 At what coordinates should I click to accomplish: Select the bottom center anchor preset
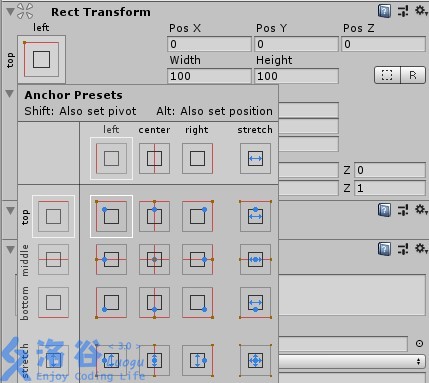pyautogui.click(x=154, y=303)
